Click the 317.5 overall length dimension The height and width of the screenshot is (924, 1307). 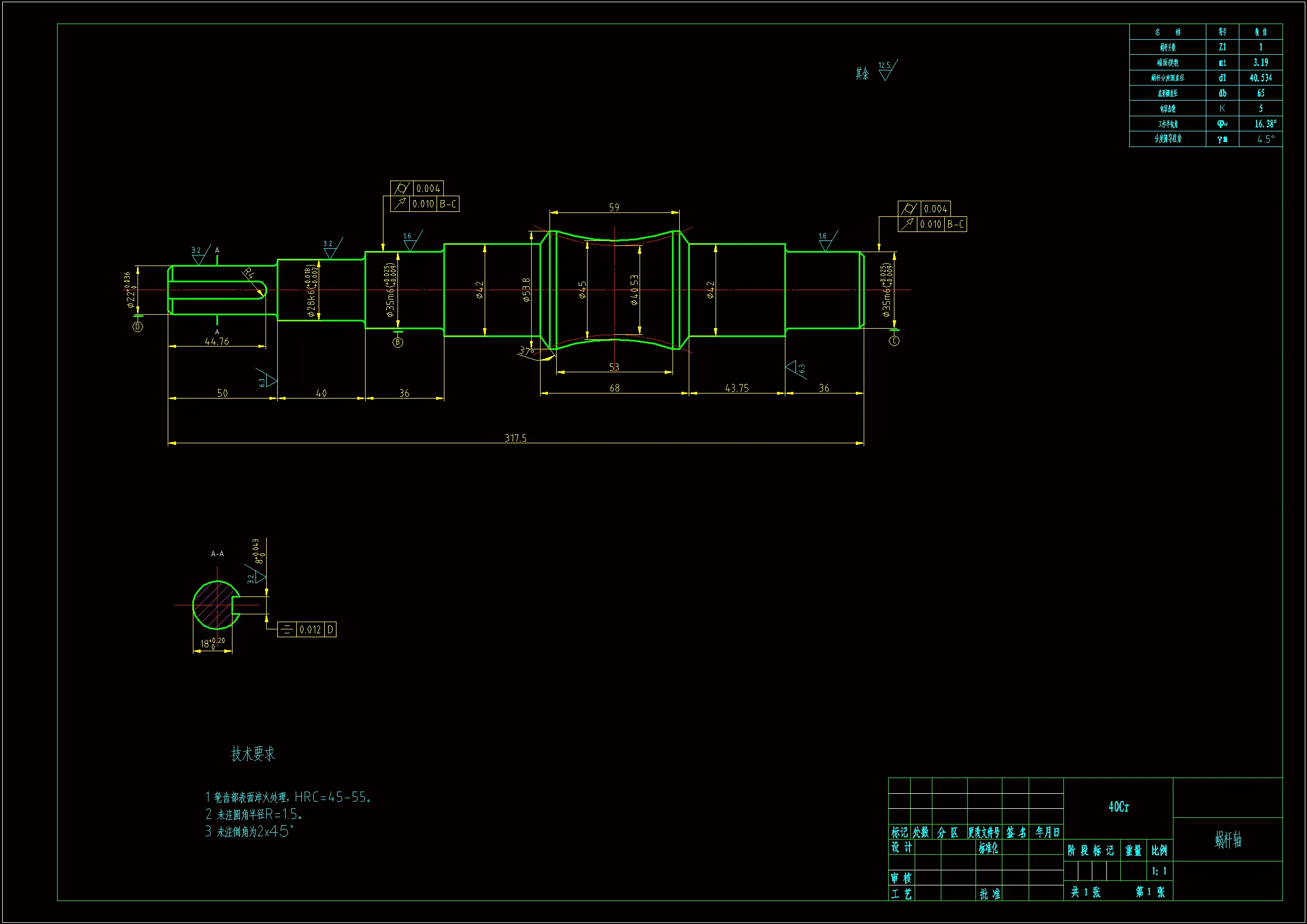pos(515,438)
